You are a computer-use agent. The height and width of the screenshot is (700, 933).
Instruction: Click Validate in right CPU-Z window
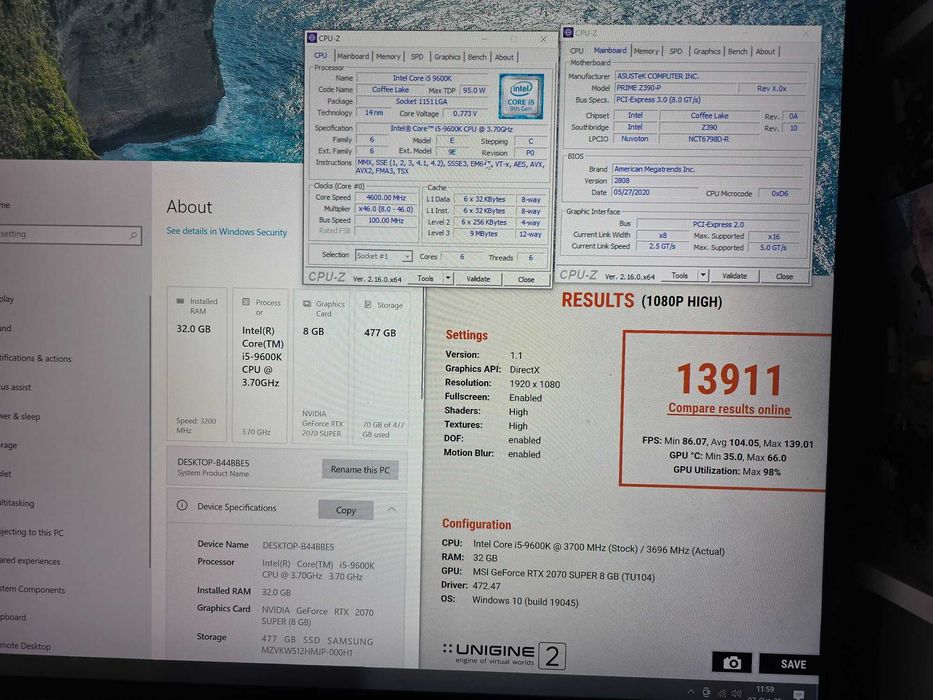click(x=734, y=276)
